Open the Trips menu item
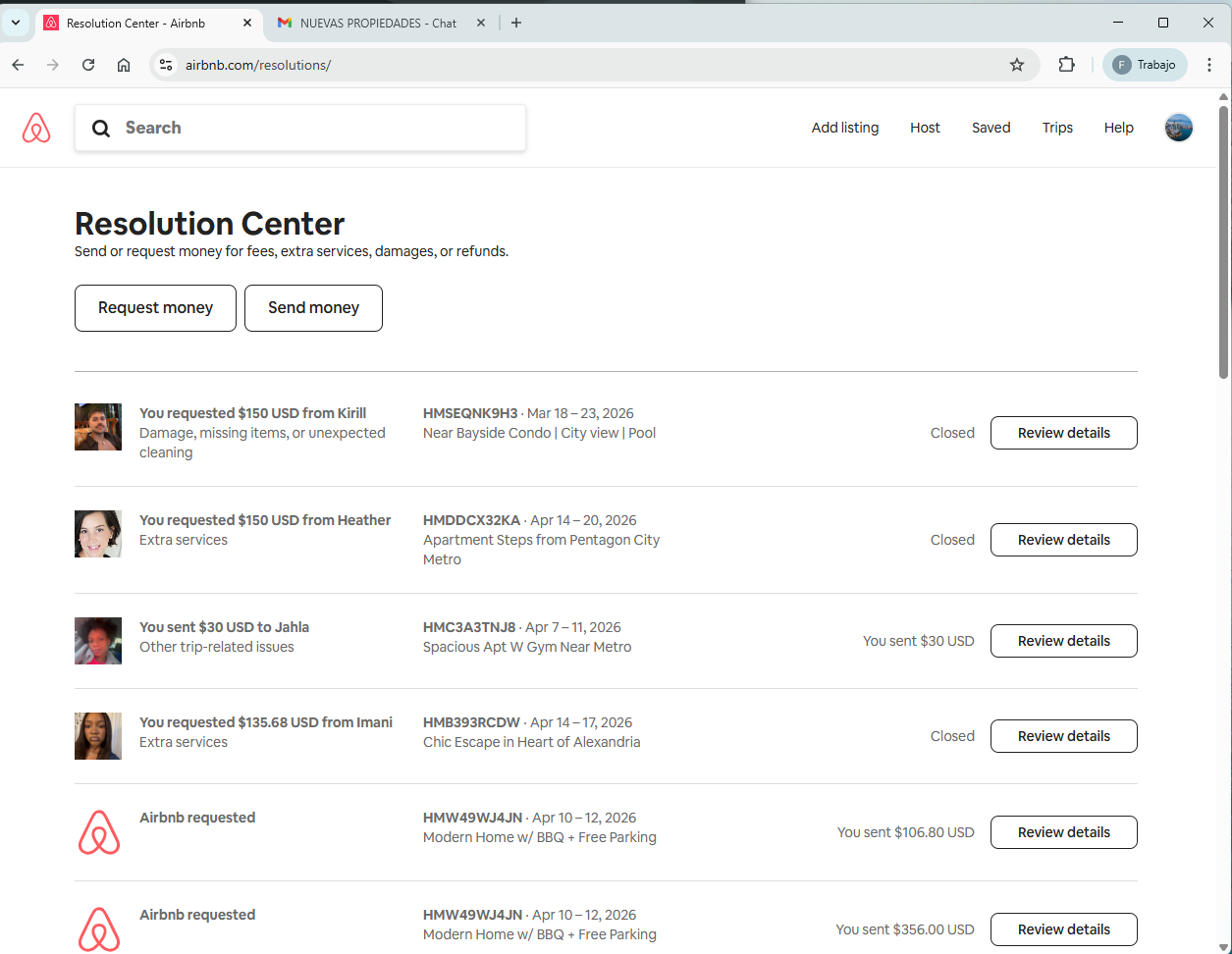The width and height of the screenshot is (1232, 954). tap(1057, 128)
